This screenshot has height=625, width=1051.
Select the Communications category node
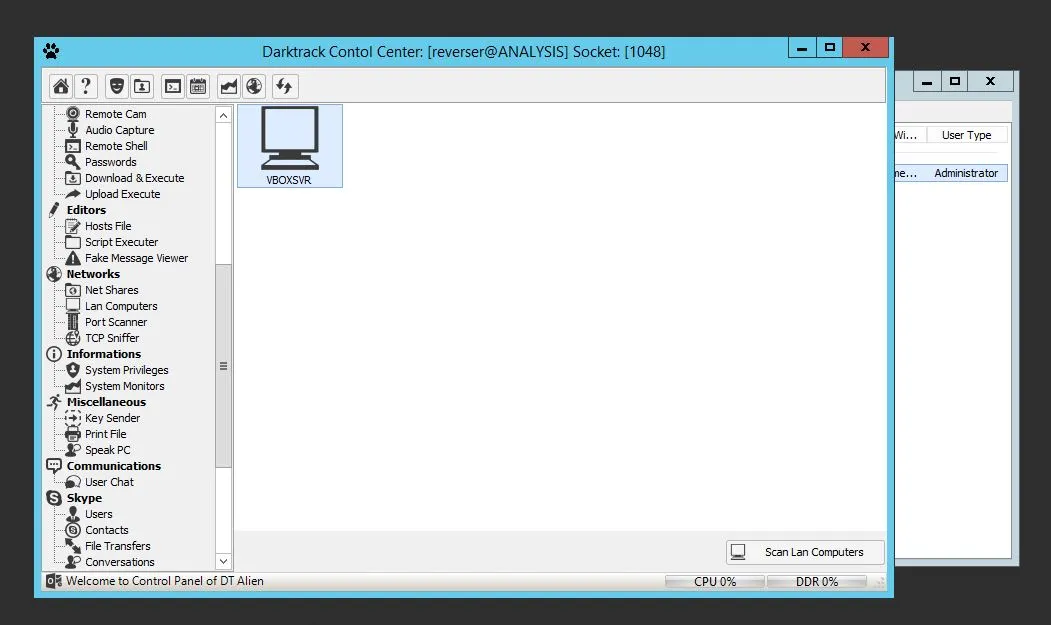tap(113, 466)
